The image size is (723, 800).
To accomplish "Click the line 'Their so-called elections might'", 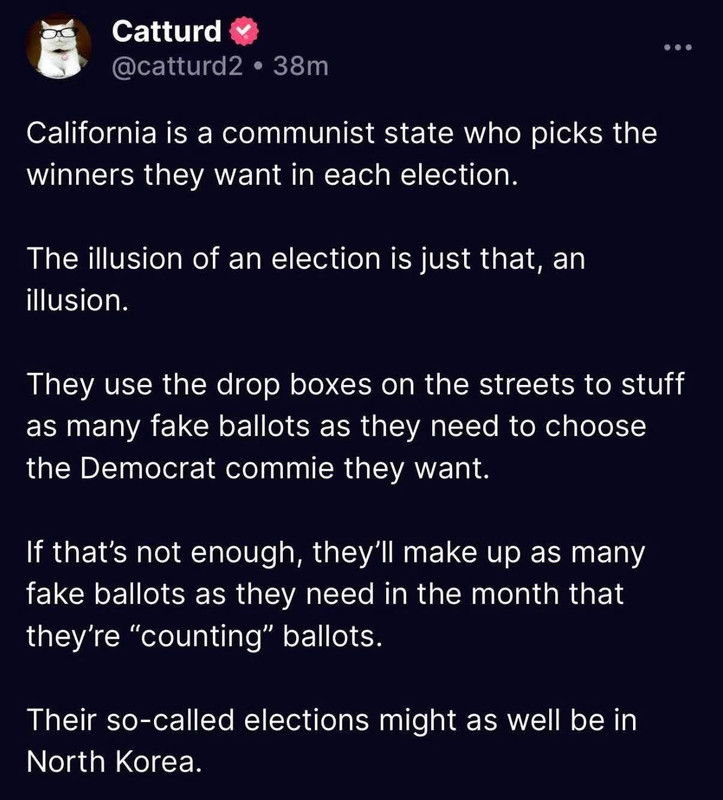I will [x=332, y=720].
